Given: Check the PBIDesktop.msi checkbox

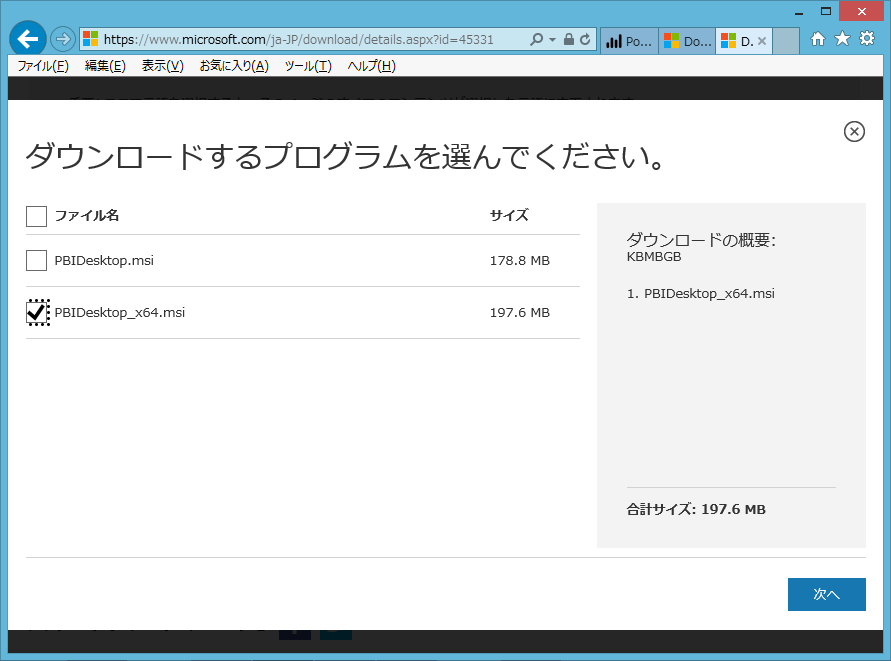Looking at the screenshot, I should (36, 260).
